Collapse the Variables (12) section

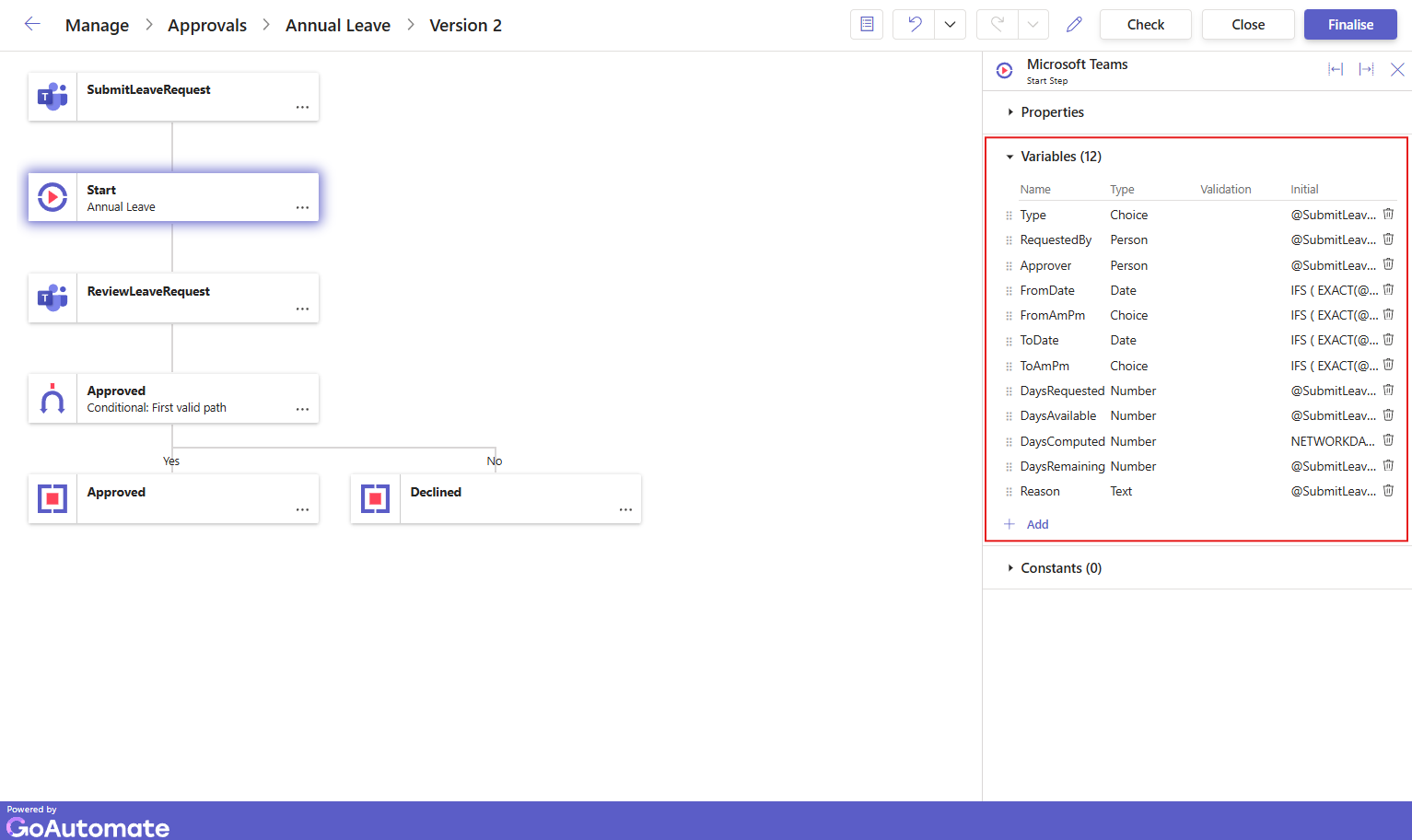point(1060,157)
